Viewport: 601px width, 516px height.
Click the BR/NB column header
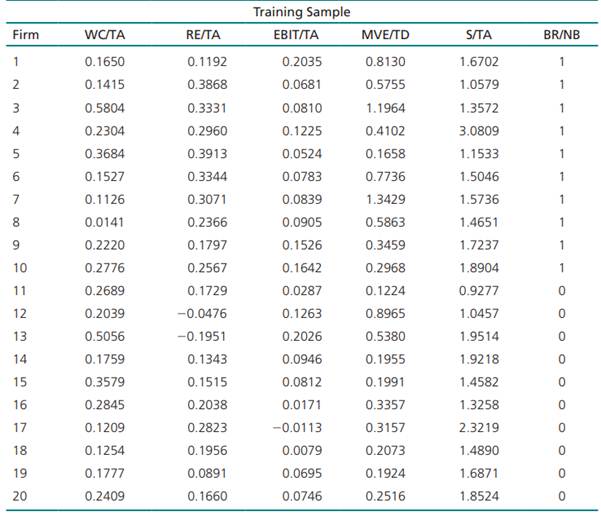click(562, 37)
